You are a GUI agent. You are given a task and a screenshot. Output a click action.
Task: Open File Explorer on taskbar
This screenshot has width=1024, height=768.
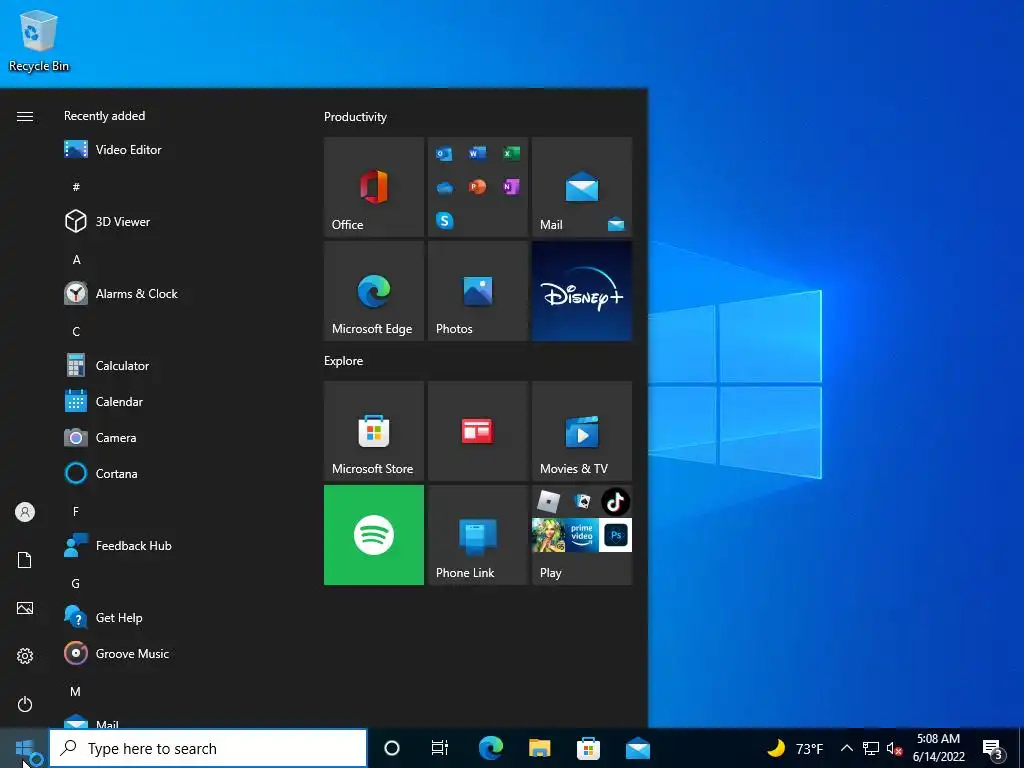(539, 748)
